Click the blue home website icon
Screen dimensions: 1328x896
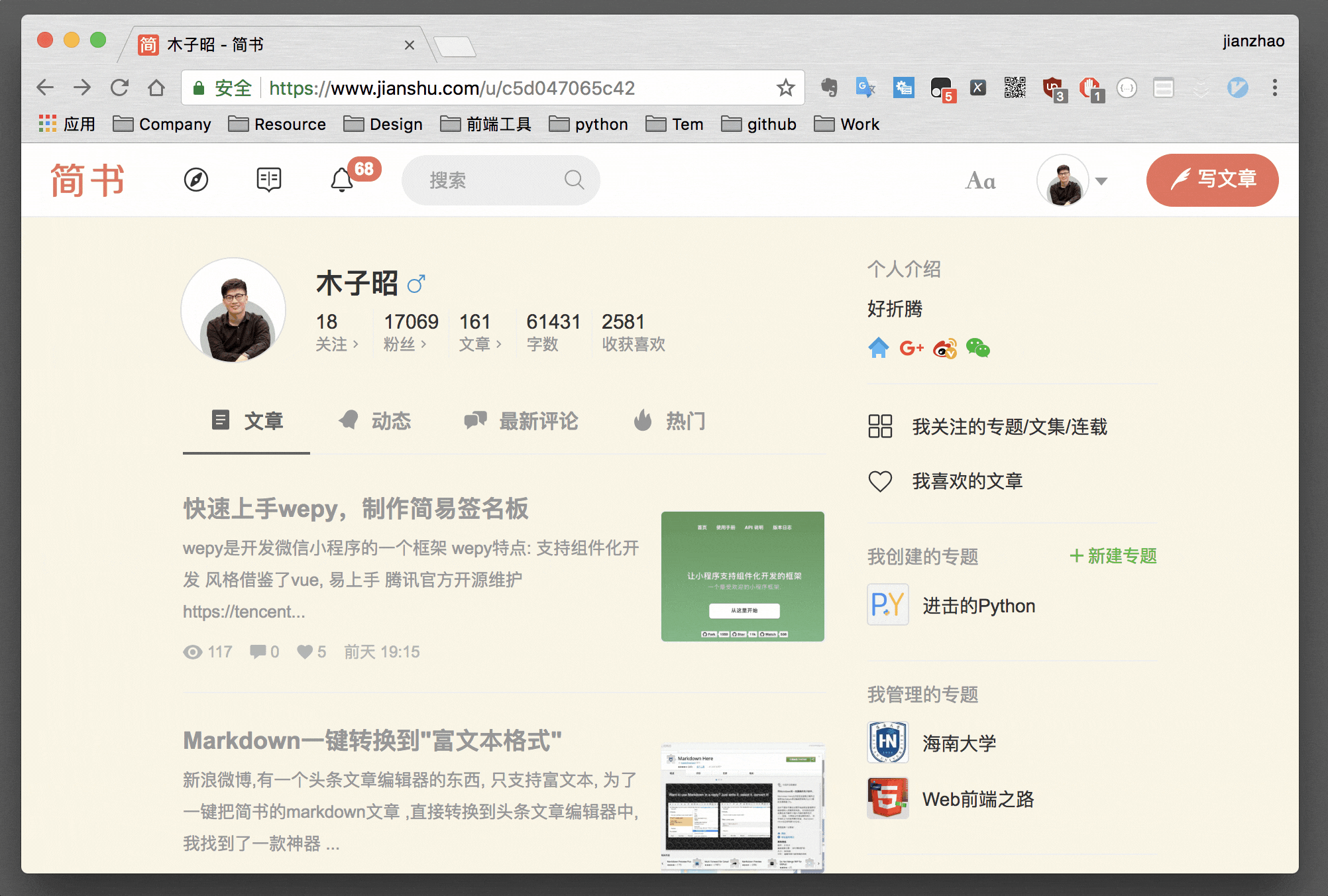pos(879,348)
